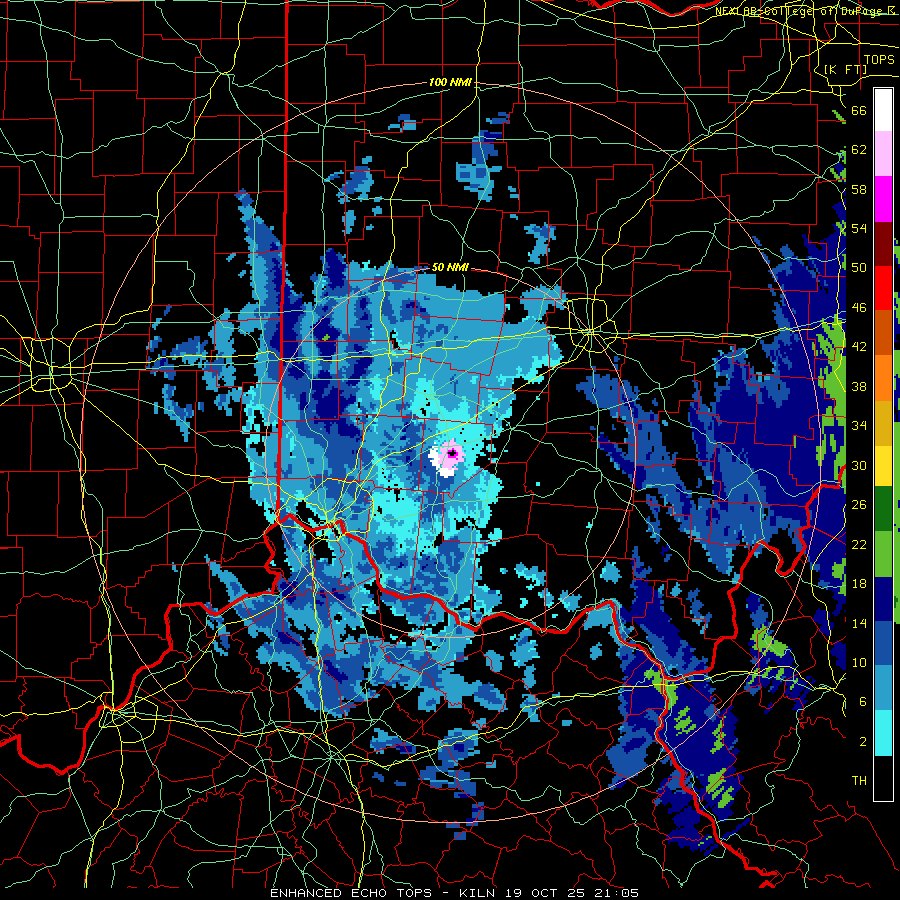
Task: Click the 58 label on tops scale
Action: [x=859, y=189]
